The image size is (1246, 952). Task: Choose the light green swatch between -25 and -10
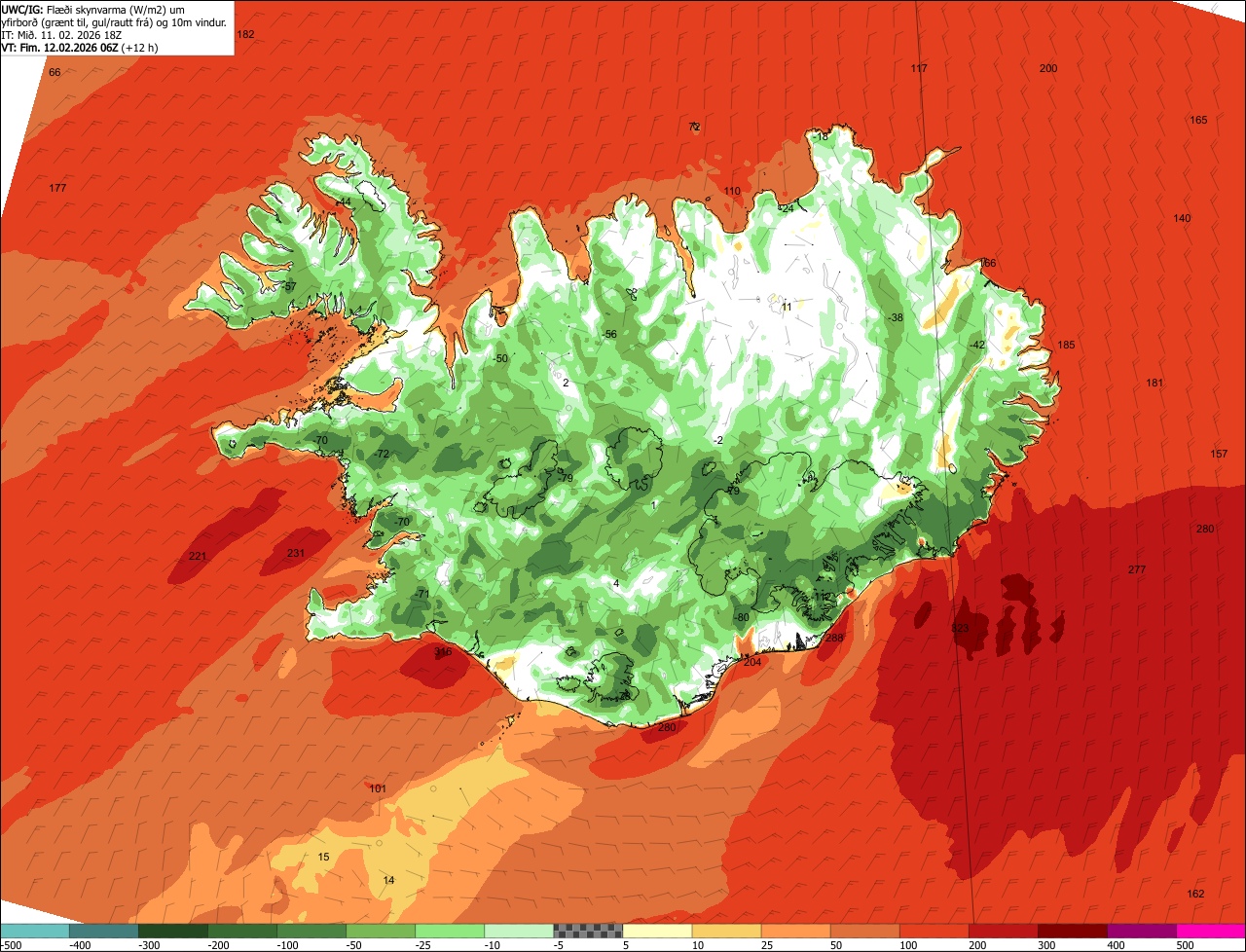click(450, 931)
